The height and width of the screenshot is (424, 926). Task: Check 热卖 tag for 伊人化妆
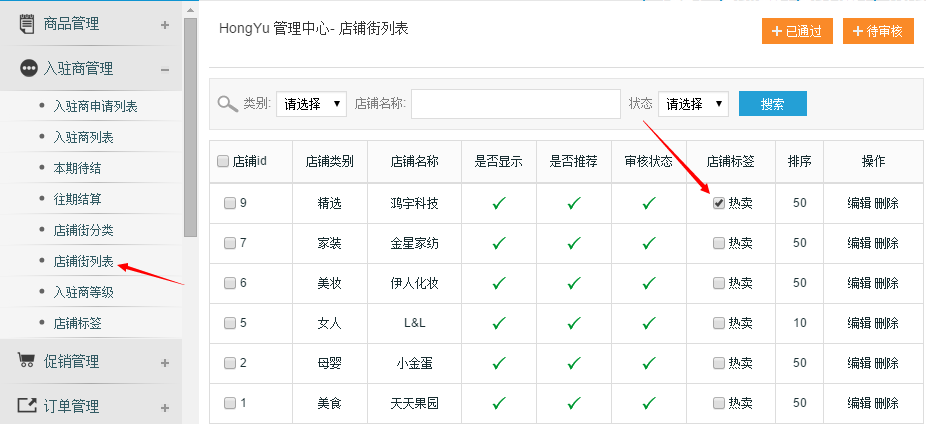click(719, 283)
